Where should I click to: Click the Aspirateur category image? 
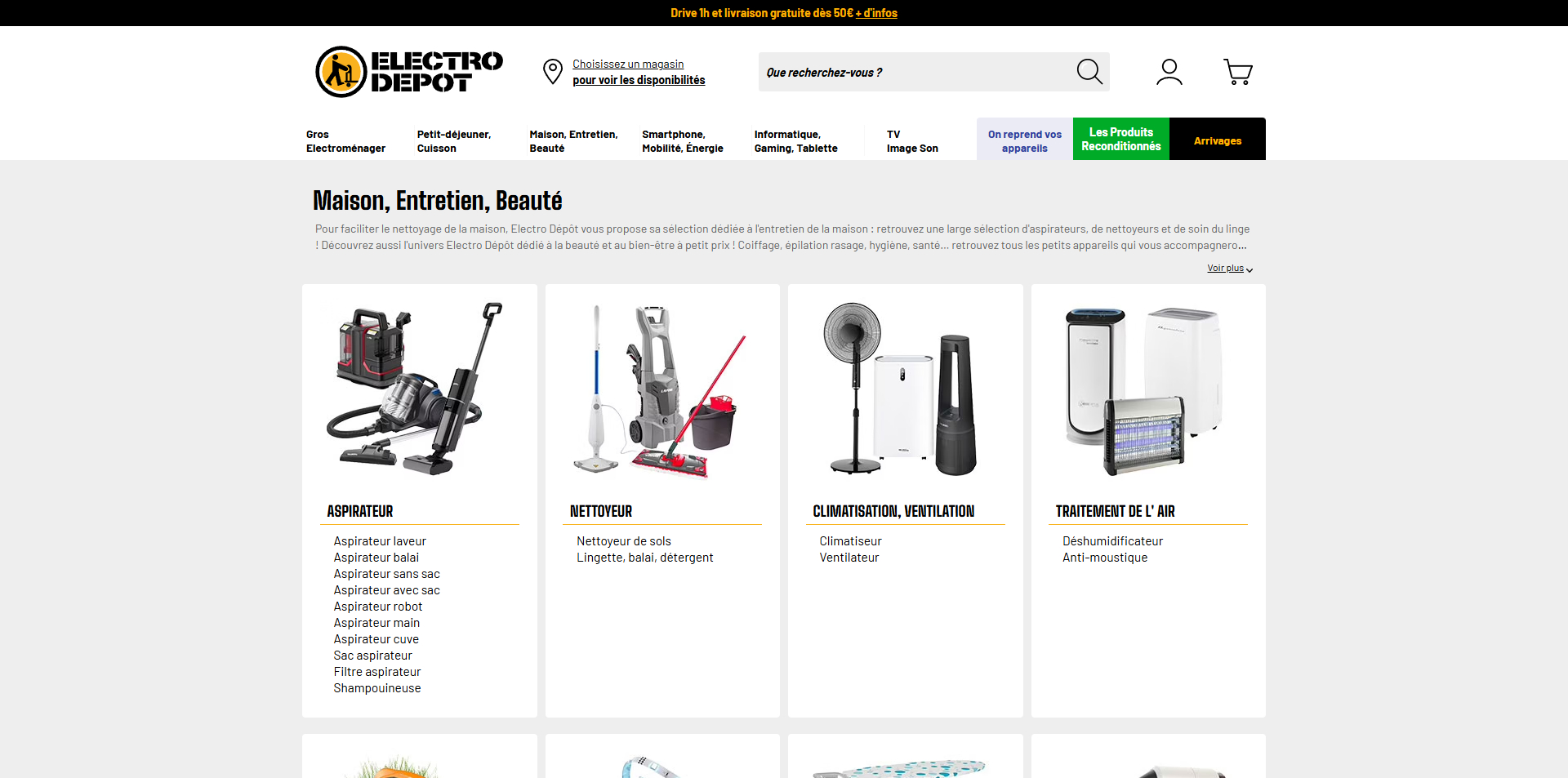[420, 389]
